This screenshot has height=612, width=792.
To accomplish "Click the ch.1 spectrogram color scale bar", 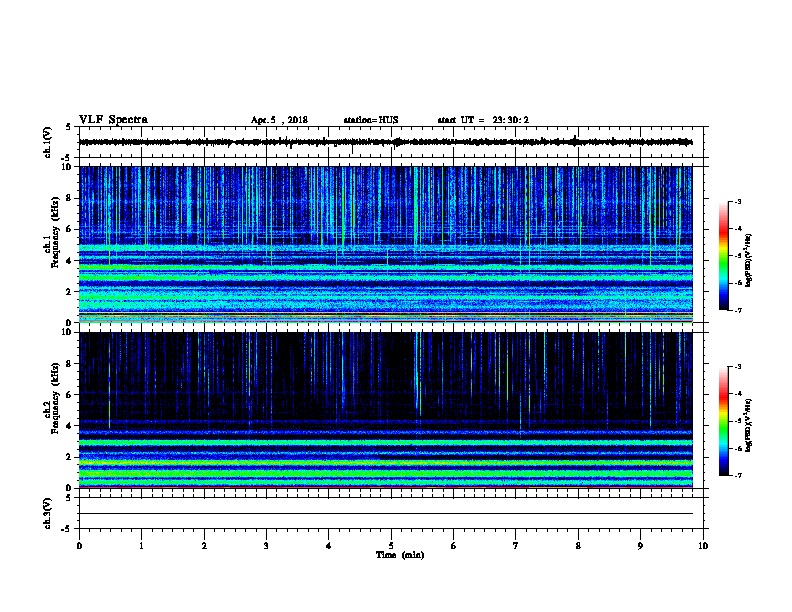I will (723, 256).
